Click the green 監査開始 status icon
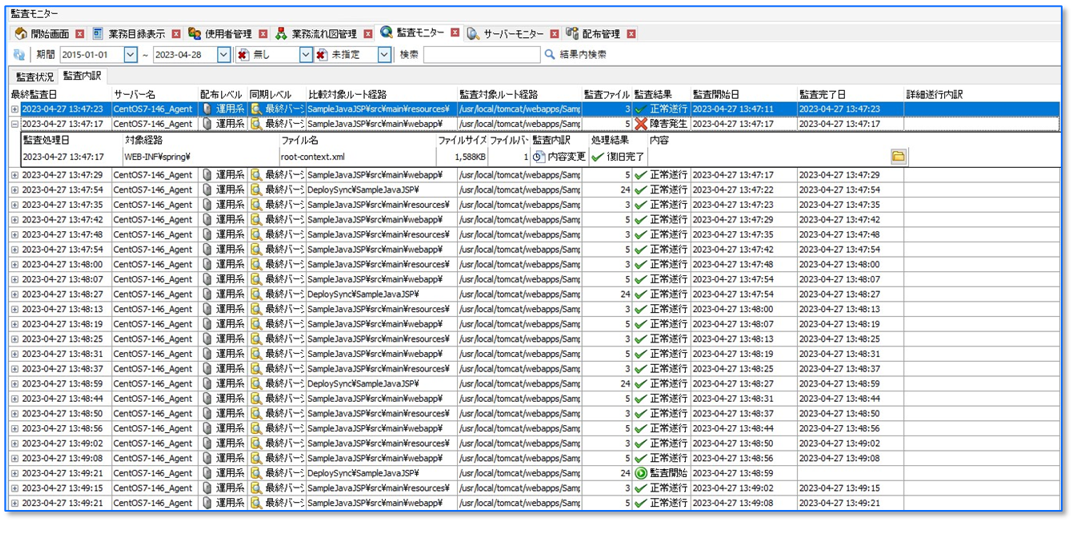The height and width of the screenshot is (537, 1076). [x=641, y=473]
